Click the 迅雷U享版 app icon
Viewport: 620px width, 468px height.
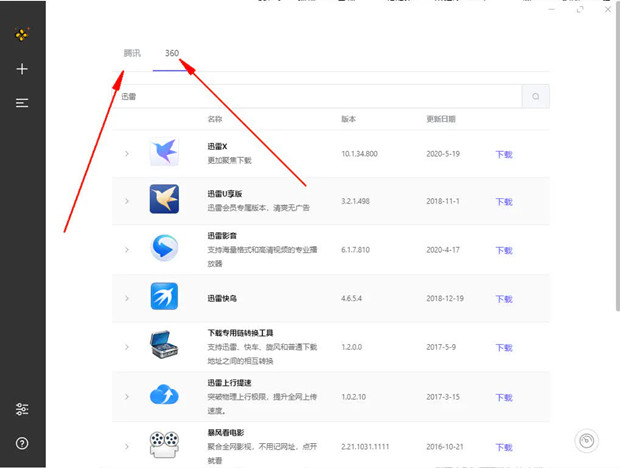(164, 199)
